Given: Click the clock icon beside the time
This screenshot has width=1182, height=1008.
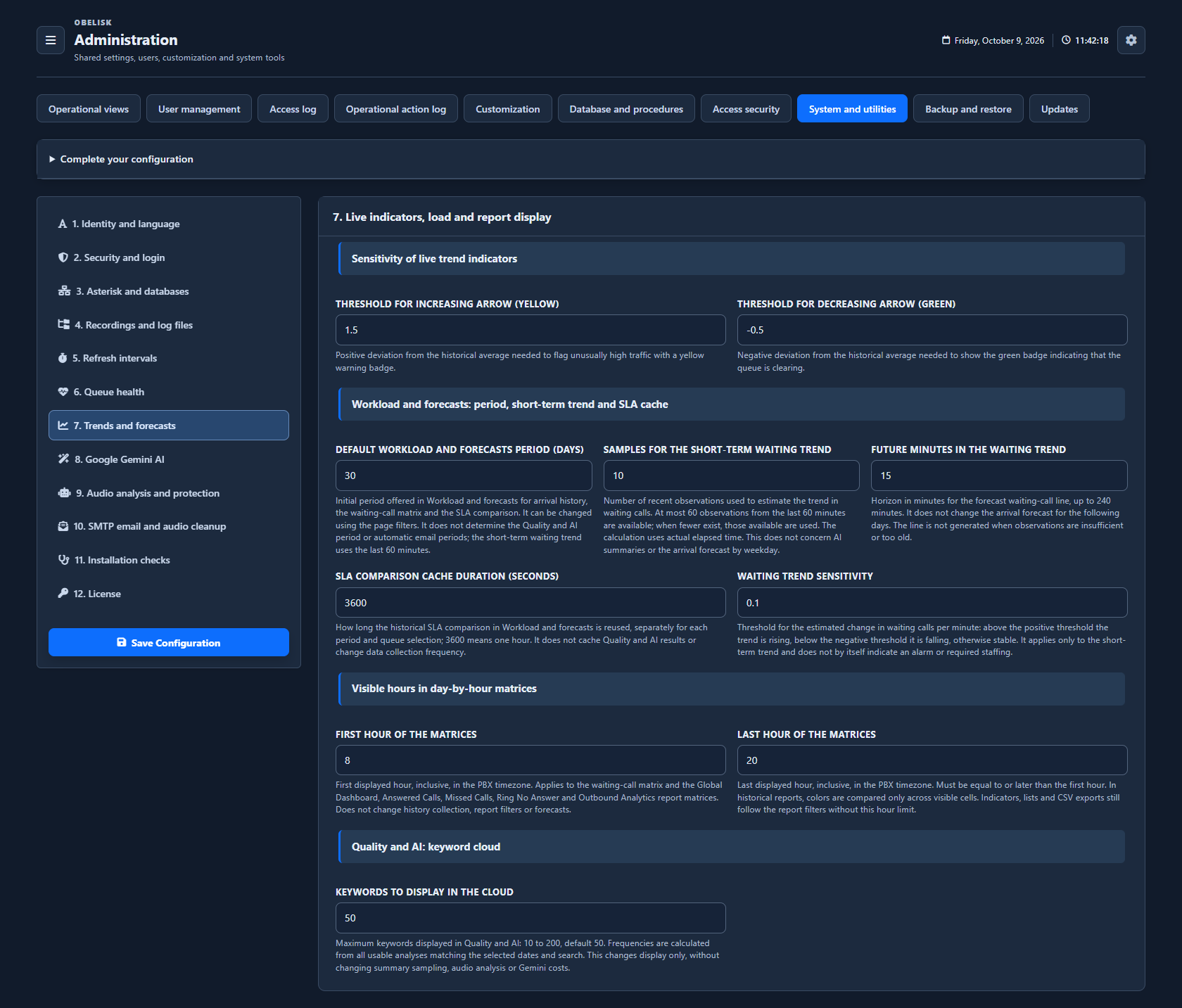Looking at the screenshot, I should [x=1066, y=40].
